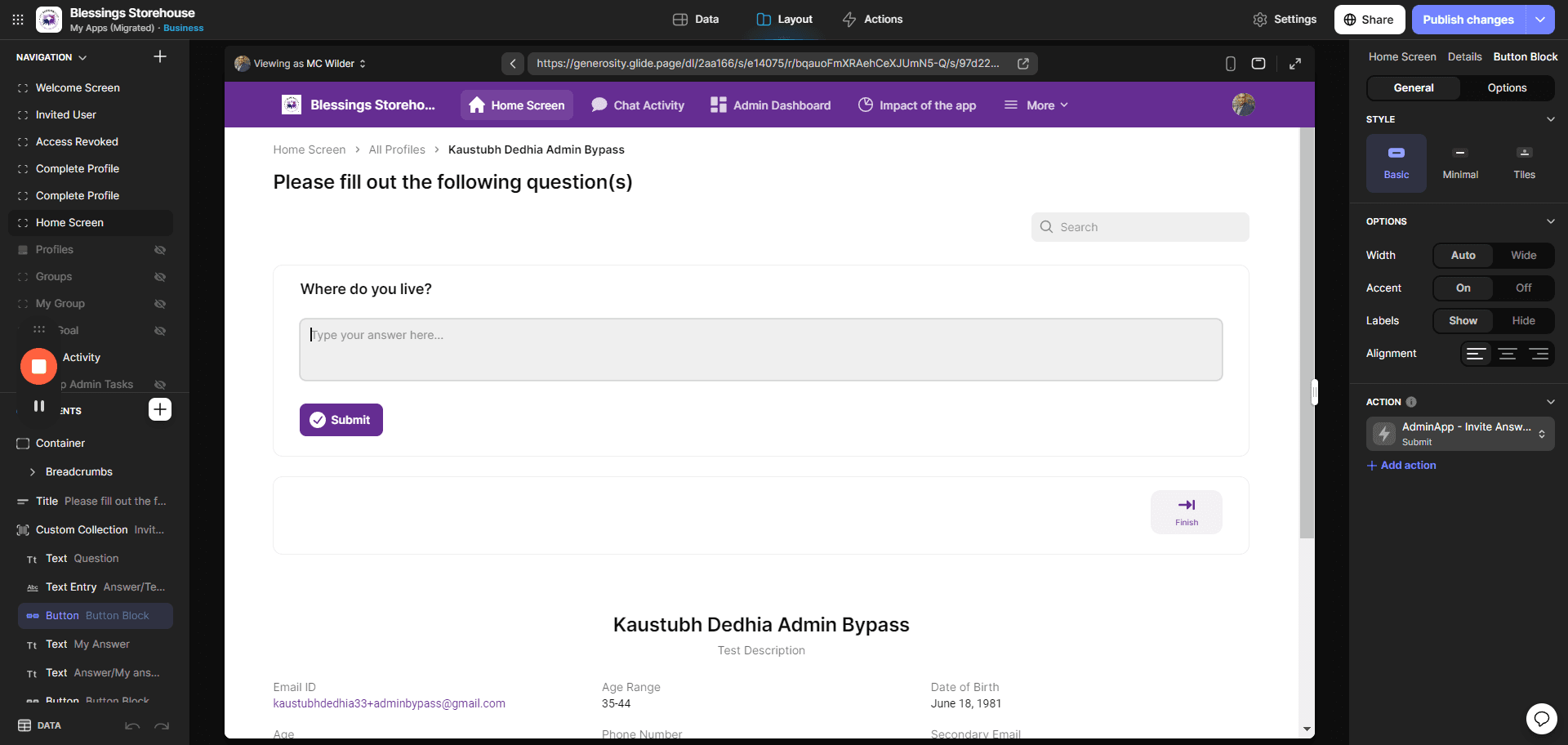Open app URL in new tab icon
Image resolution: width=1568 pixels, height=745 pixels.
coord(1022,64)
